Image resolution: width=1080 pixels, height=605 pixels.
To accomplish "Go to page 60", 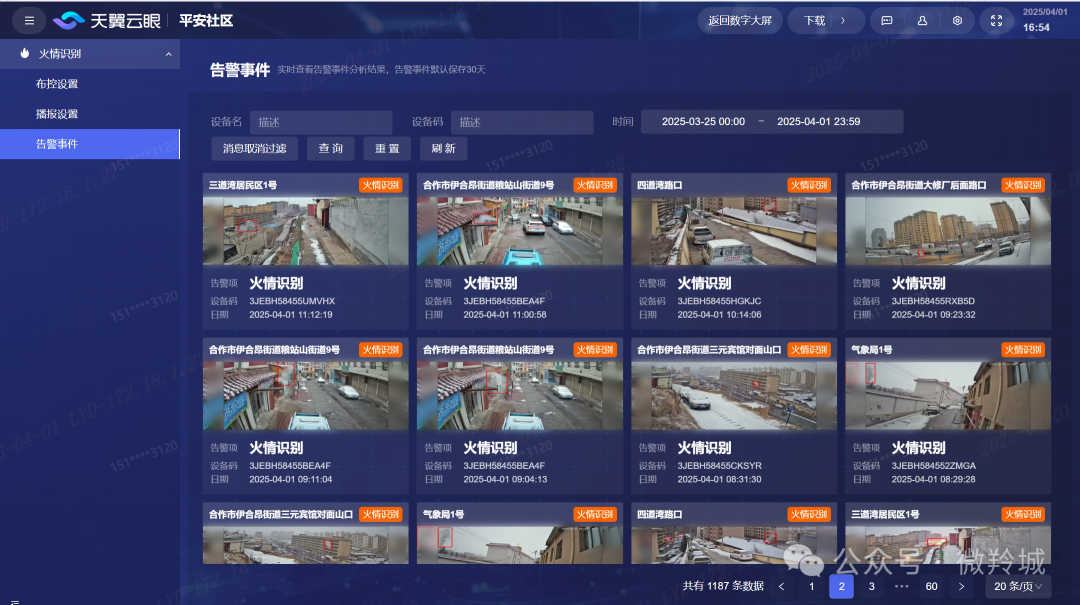I will coord(931,586).
